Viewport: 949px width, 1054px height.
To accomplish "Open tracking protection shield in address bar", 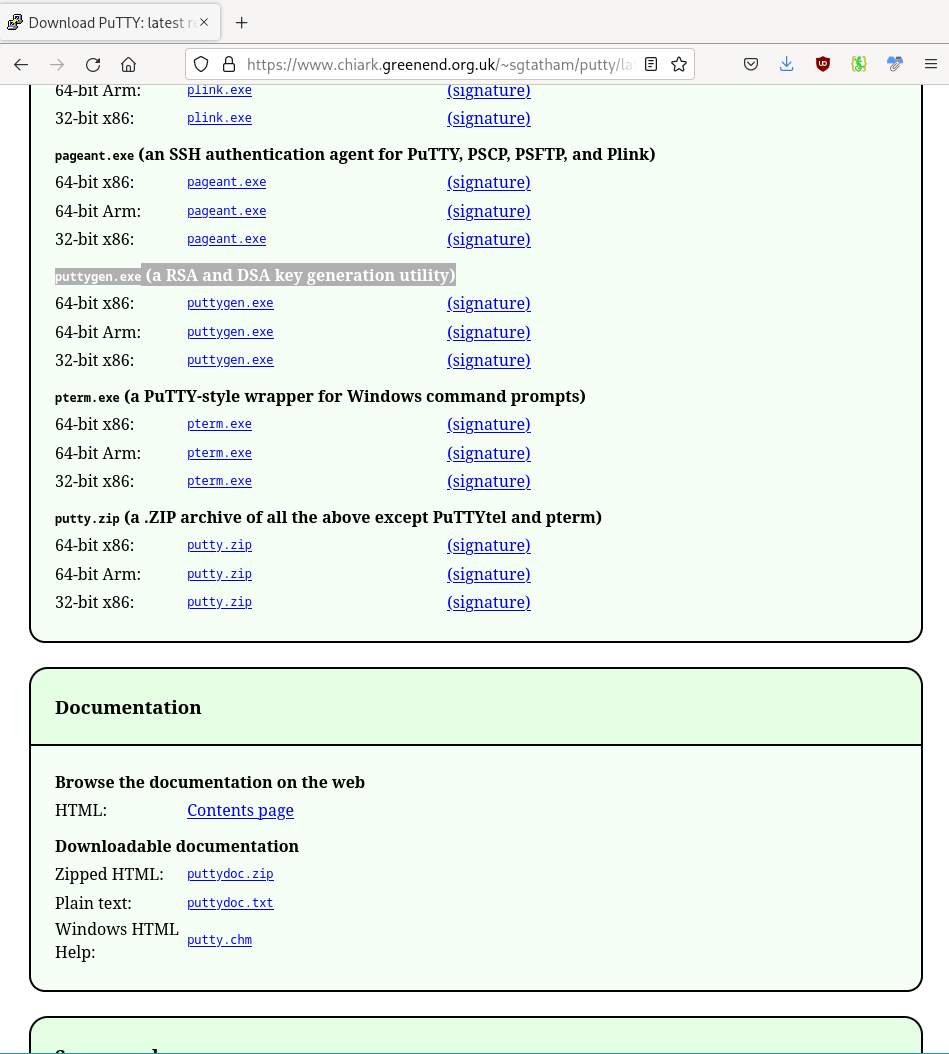I will [201, 65].
